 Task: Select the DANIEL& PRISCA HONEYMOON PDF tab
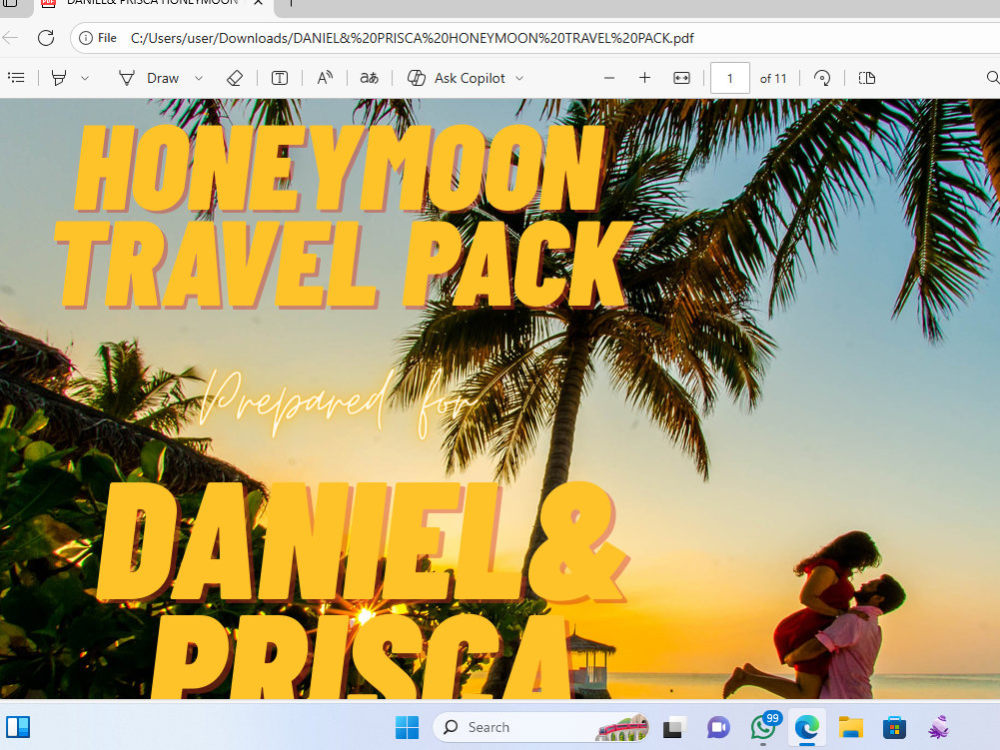point(152,3)
